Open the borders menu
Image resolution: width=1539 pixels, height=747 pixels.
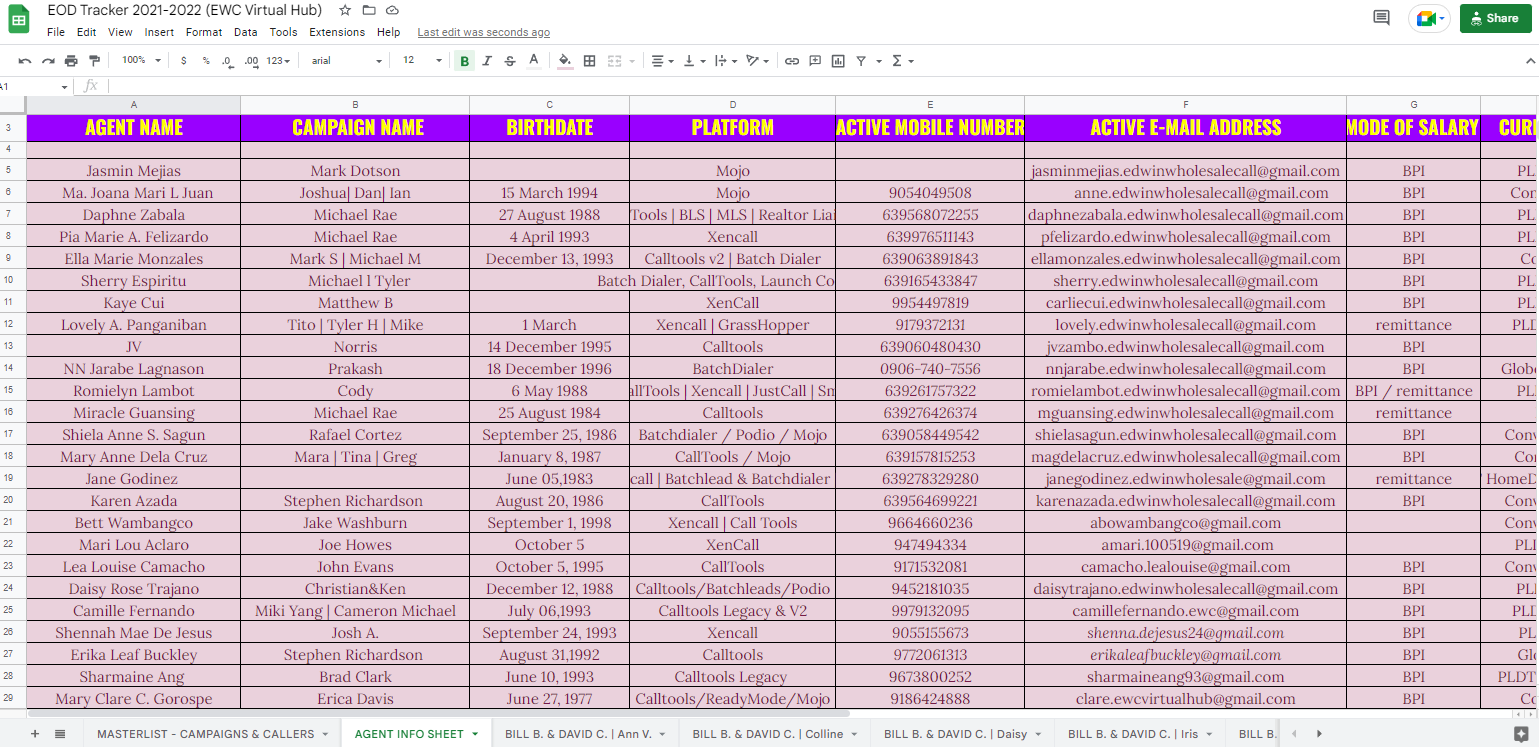coord(590,61)
